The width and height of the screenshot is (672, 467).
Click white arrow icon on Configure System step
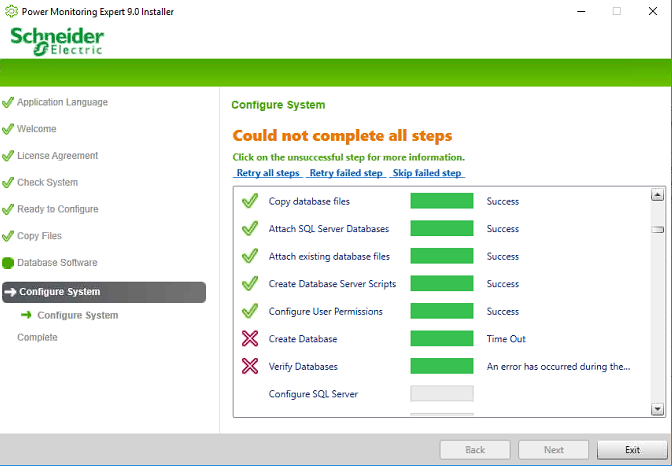point(10,292)
